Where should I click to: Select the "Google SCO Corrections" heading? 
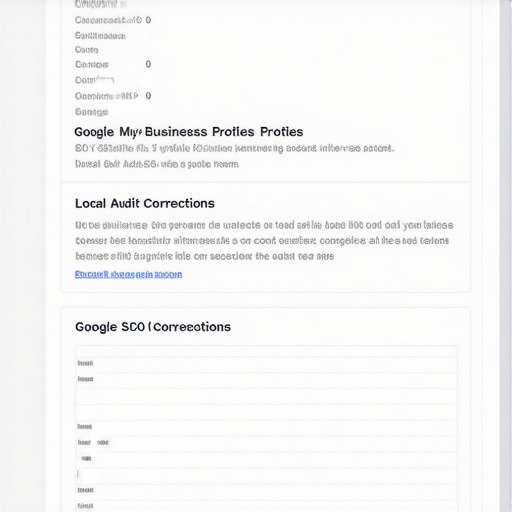tap(153, 327)
